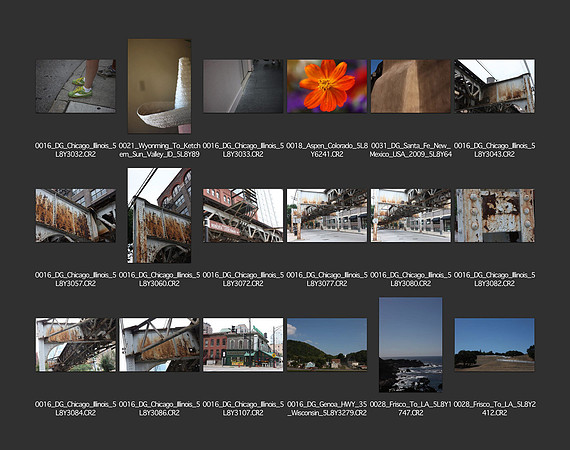This screenshot has height=450, width=570.
Task: Click file name ending SL8Y3082.CR2
Action: [x=494, y=279]
